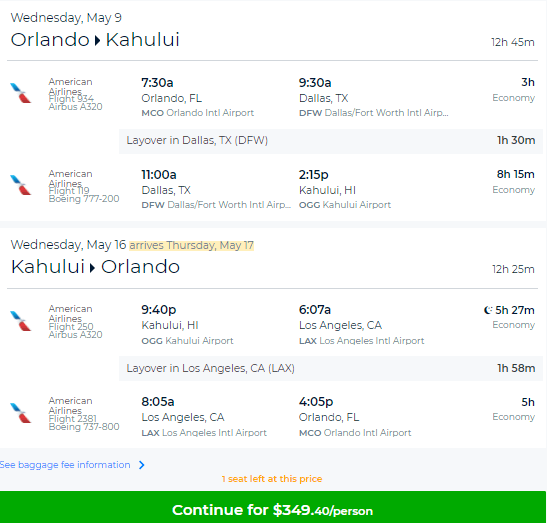Click American Airlines logo for Flight 934
This screenshot has height=523, width=547.
[21, 93]
